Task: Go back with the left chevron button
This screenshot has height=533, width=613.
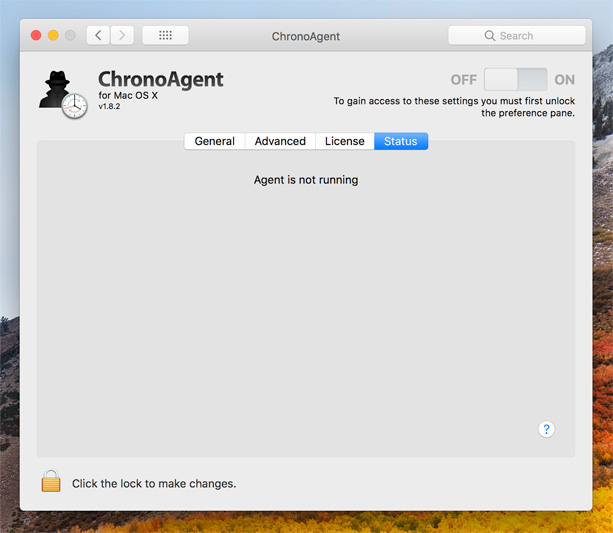Action: tap(98, 36)
